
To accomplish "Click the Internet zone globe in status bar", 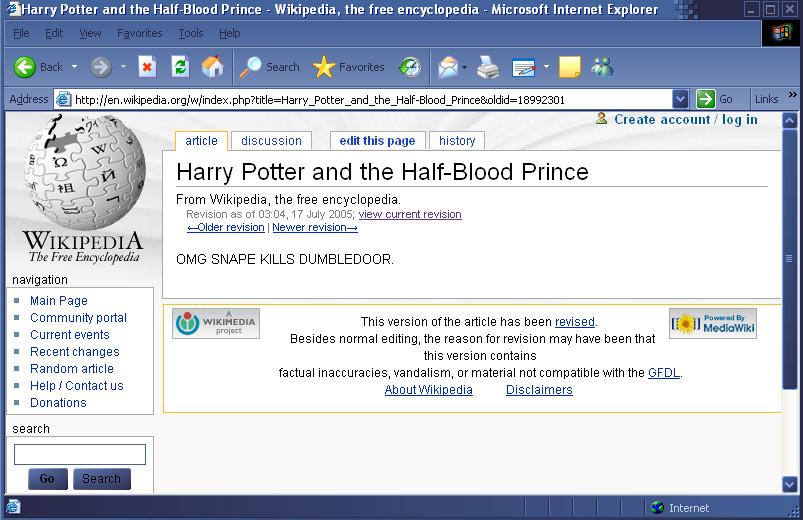I will pos(658,508).
